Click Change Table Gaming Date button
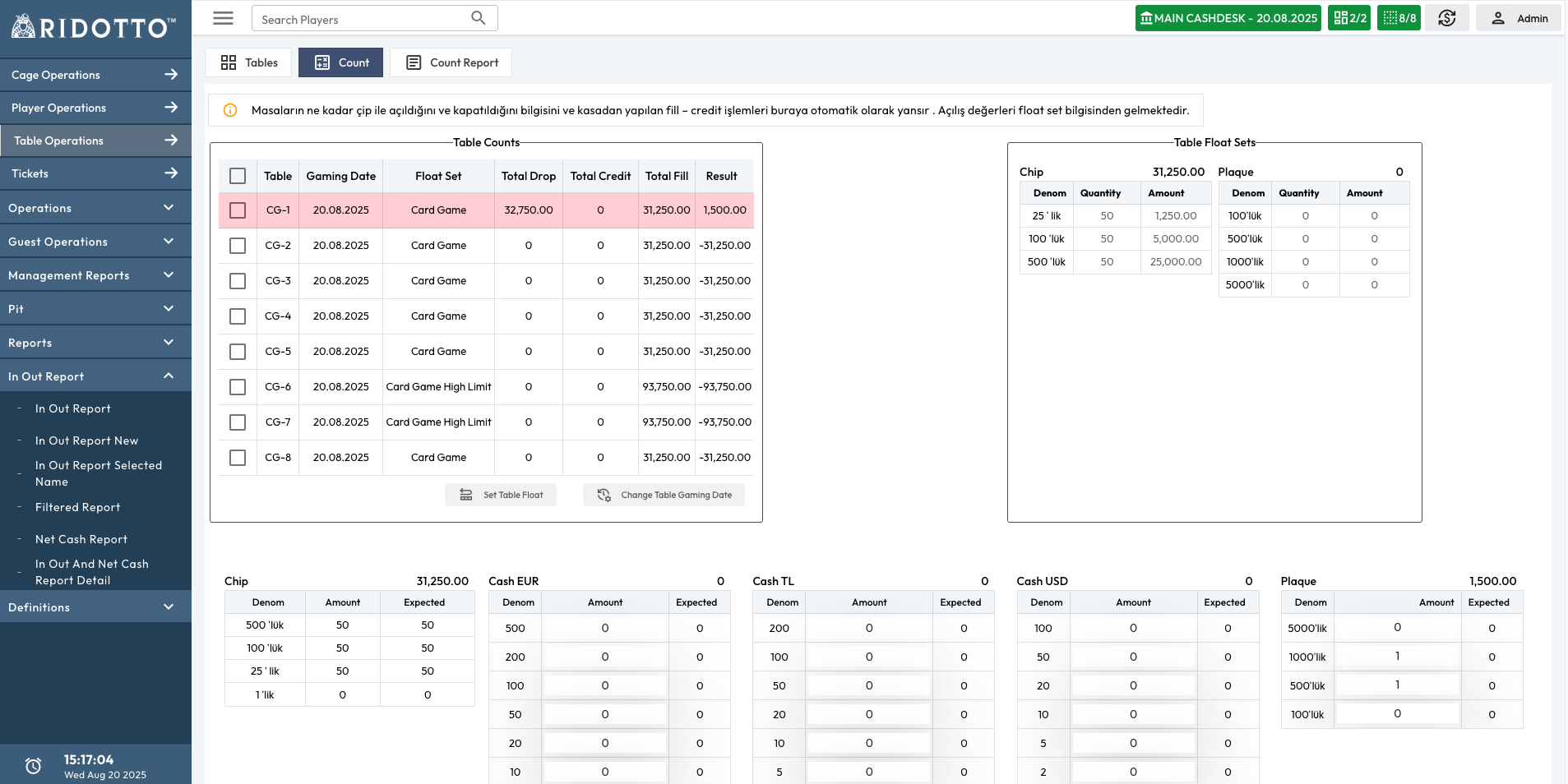 [x=664, y=495]
